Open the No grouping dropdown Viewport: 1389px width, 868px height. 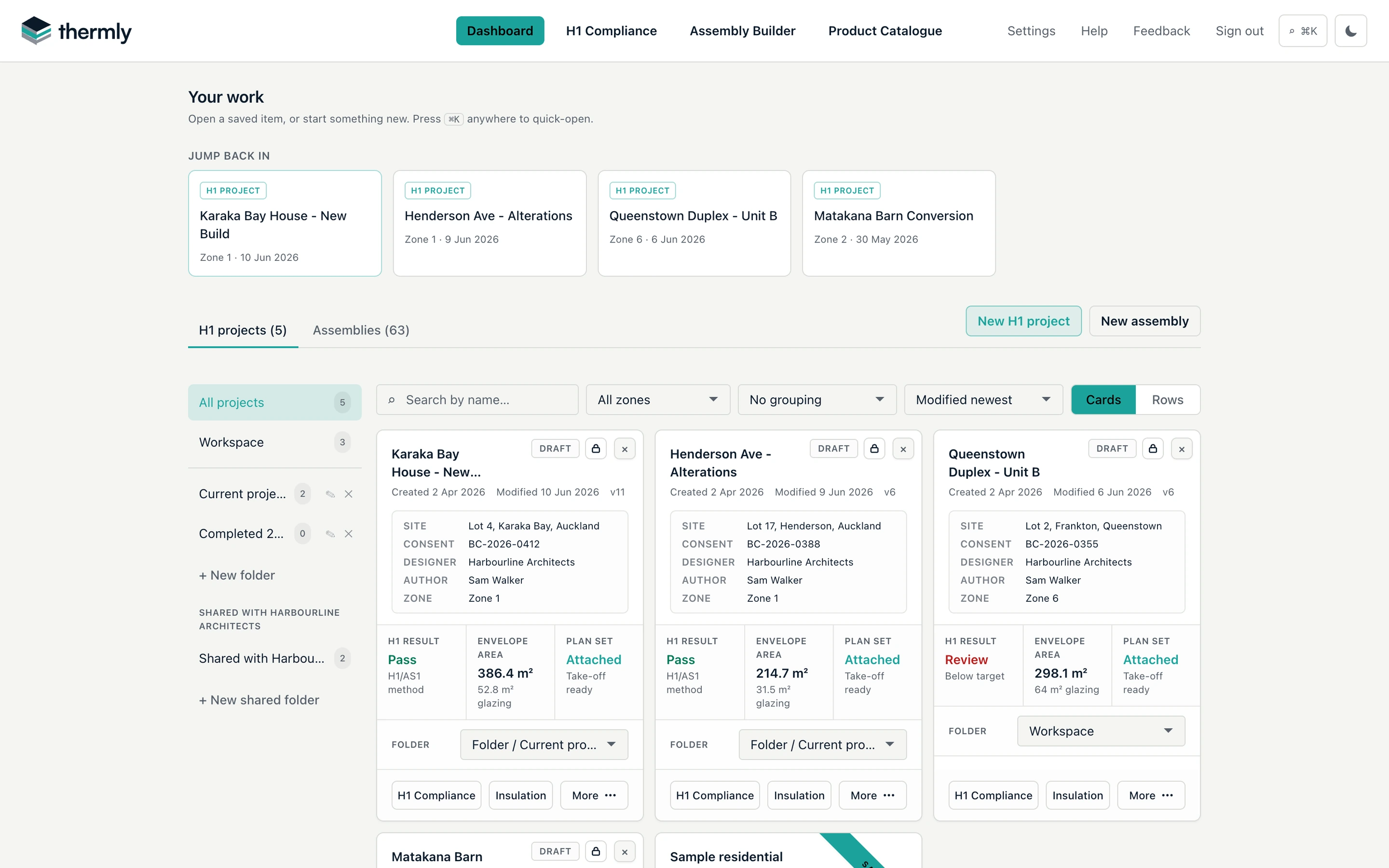click(817, 400)
